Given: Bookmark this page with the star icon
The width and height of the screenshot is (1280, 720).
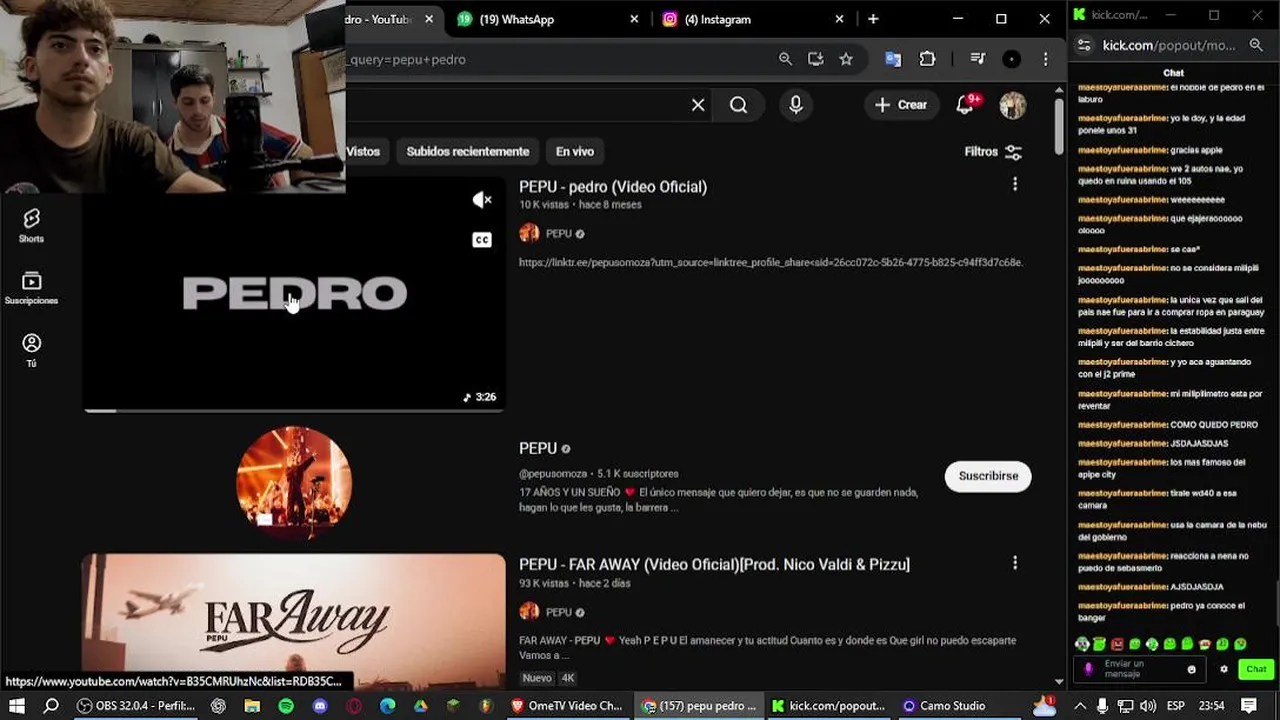Looking at the screenshot, I should (x=846, y=59).
